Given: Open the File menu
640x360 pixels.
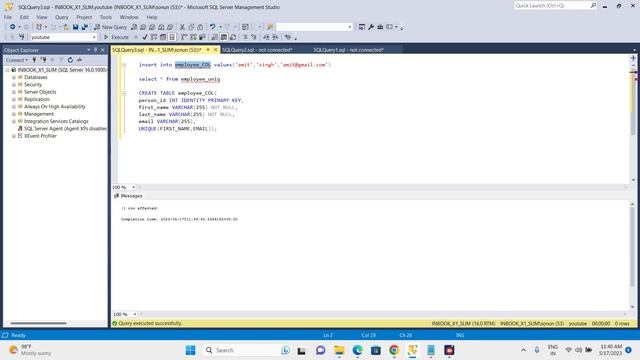Looking at the screenshot, I should point(8,17).
